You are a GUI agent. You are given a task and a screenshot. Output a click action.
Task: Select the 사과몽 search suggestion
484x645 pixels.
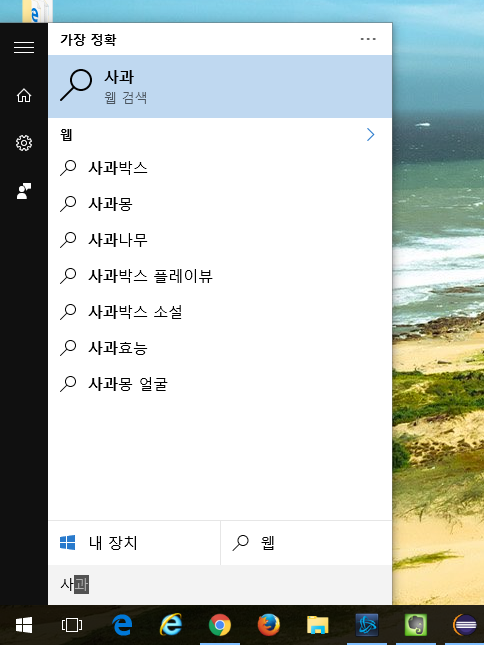point(220,204)
